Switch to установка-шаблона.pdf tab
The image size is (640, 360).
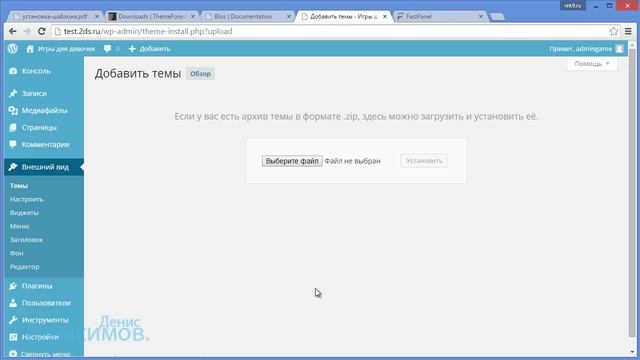coord(55,16)
